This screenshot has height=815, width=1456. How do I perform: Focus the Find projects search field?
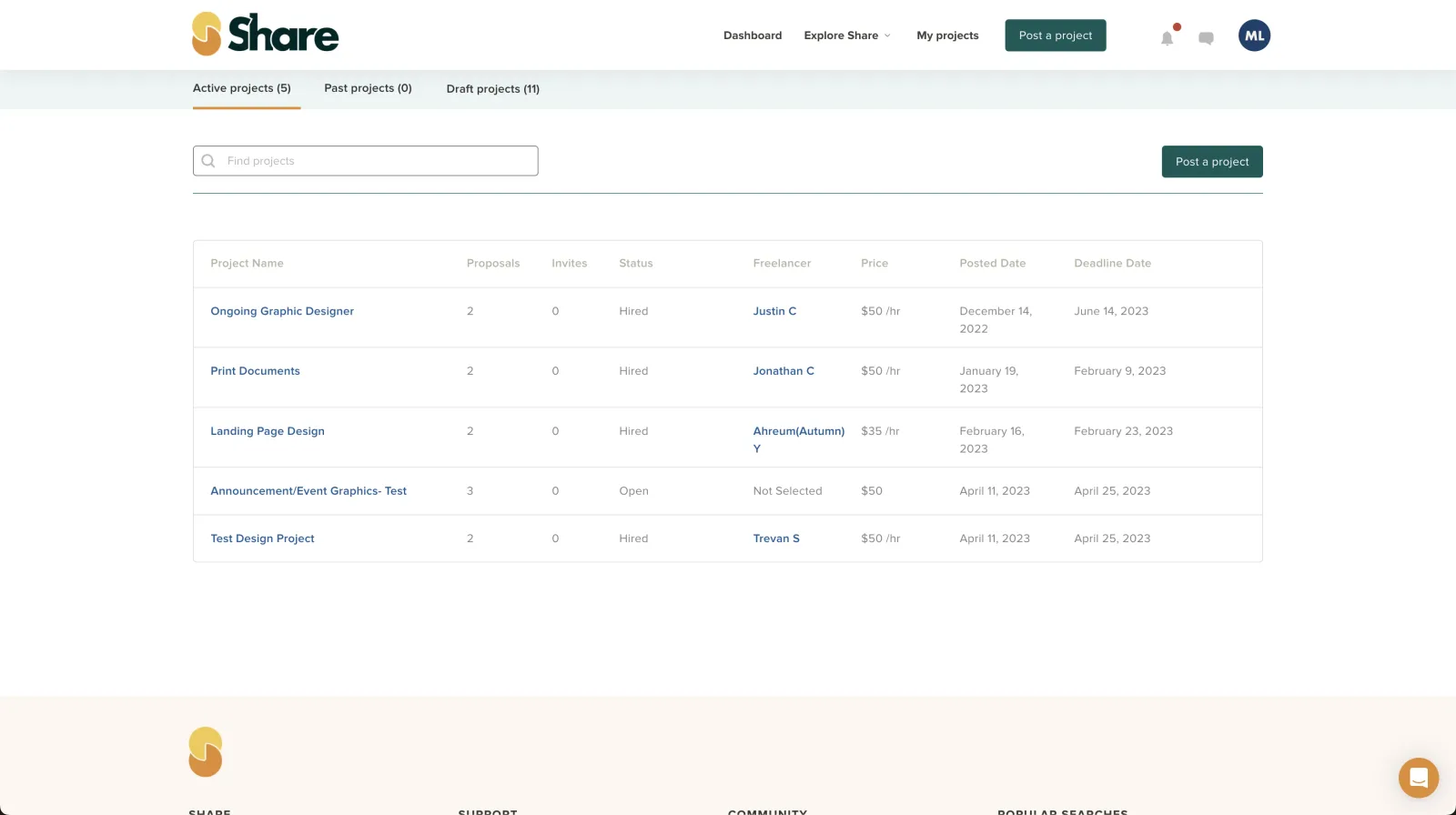365,161
